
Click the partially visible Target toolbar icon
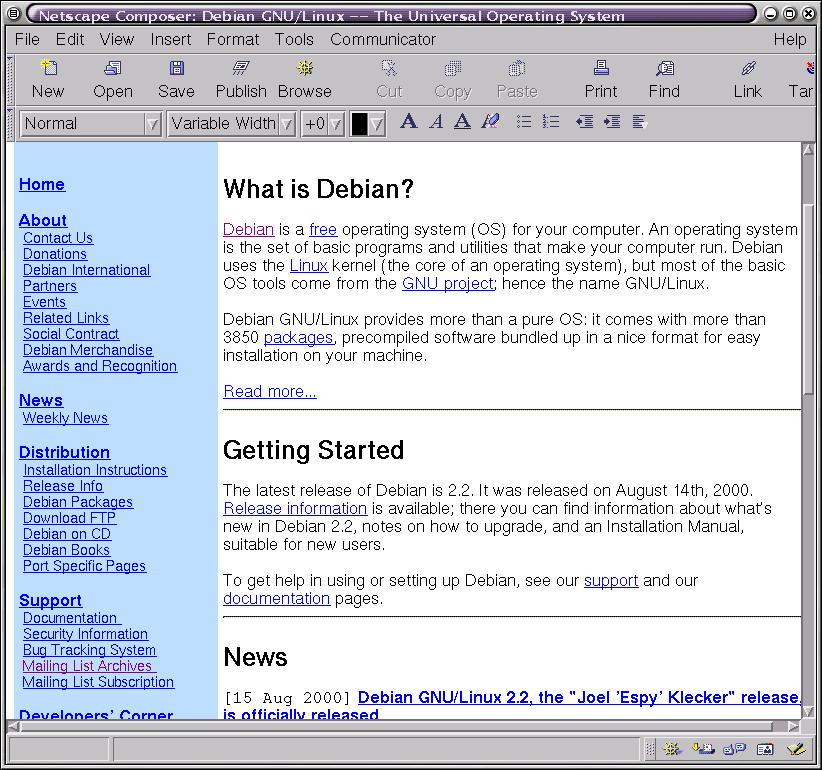tap(809, 68)
